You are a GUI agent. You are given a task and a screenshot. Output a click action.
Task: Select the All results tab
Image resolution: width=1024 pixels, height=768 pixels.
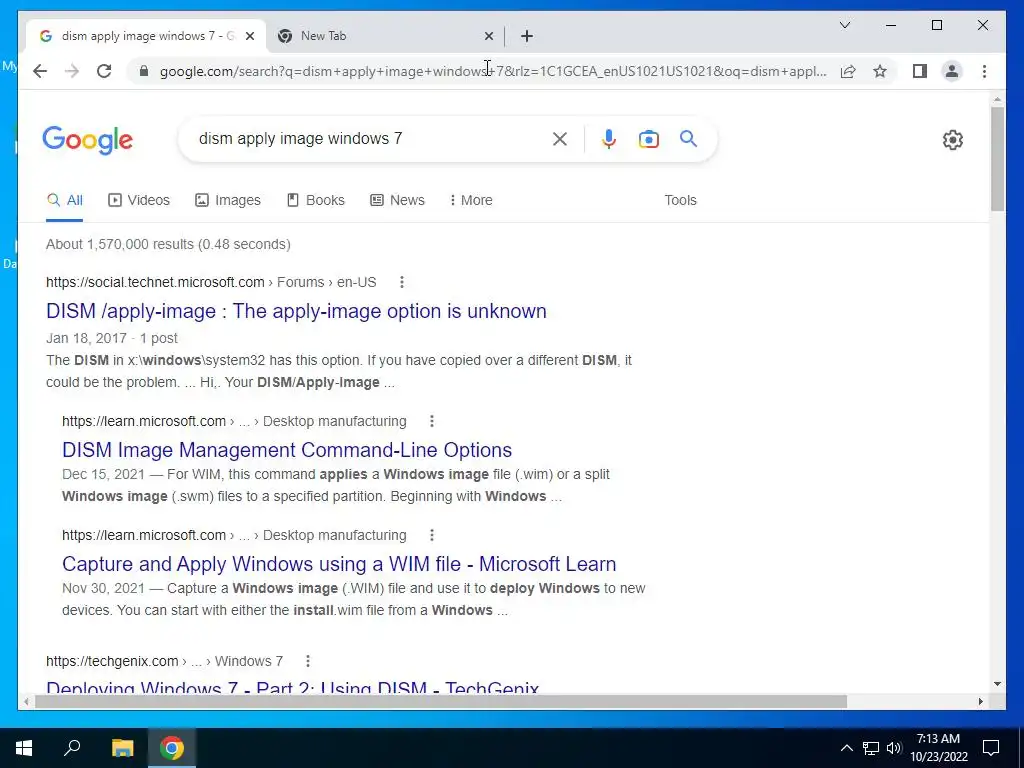[65, 200]
